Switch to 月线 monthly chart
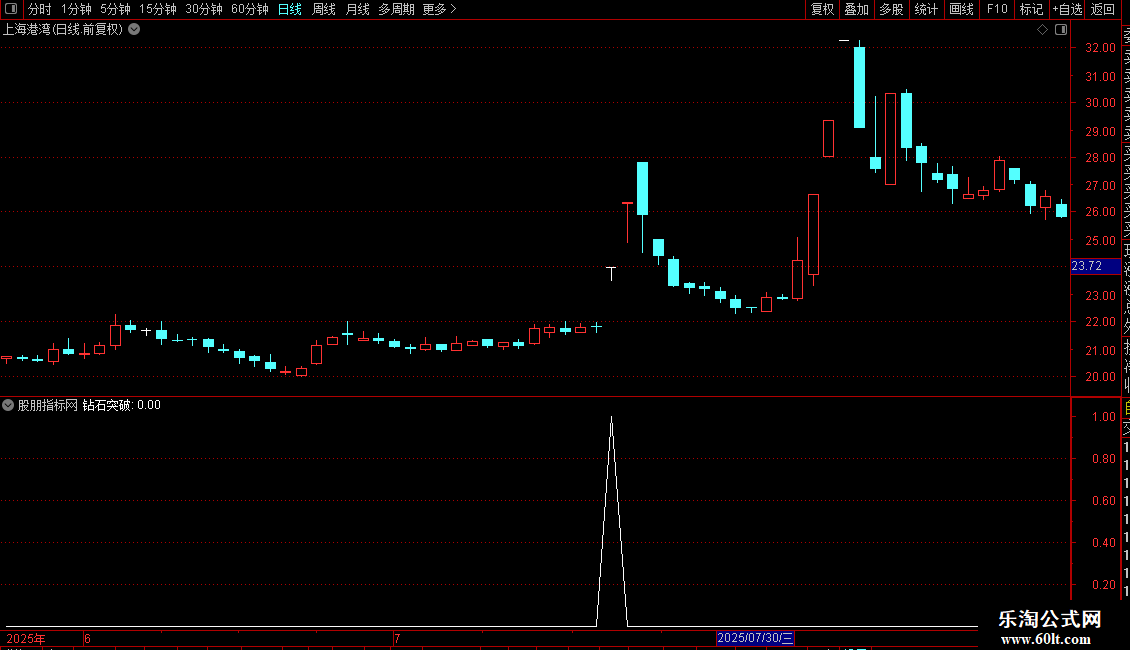The width and height of the screenshot is (1130, 650). coord(357,9)
